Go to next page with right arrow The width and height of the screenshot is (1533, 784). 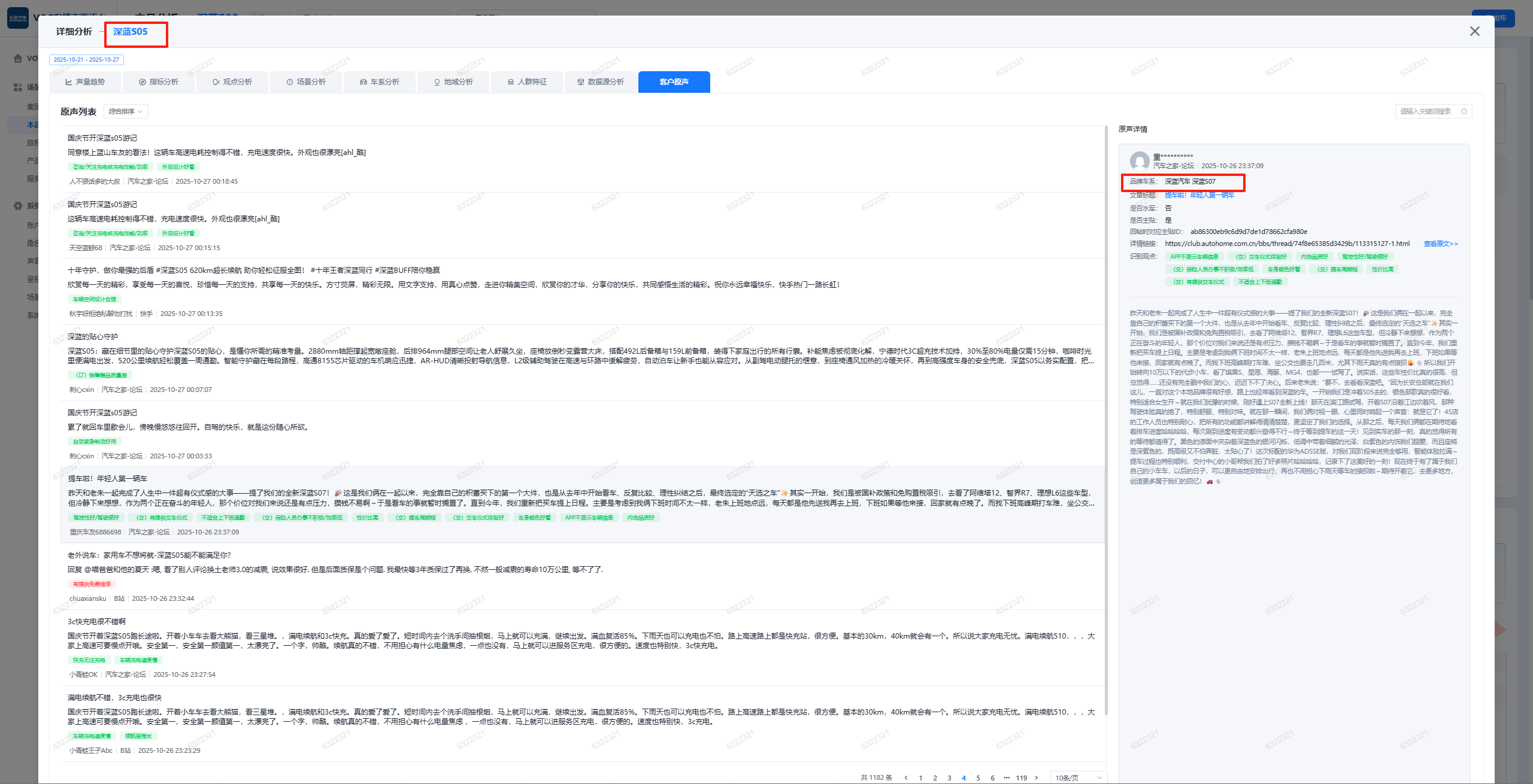pos(1037,777)
